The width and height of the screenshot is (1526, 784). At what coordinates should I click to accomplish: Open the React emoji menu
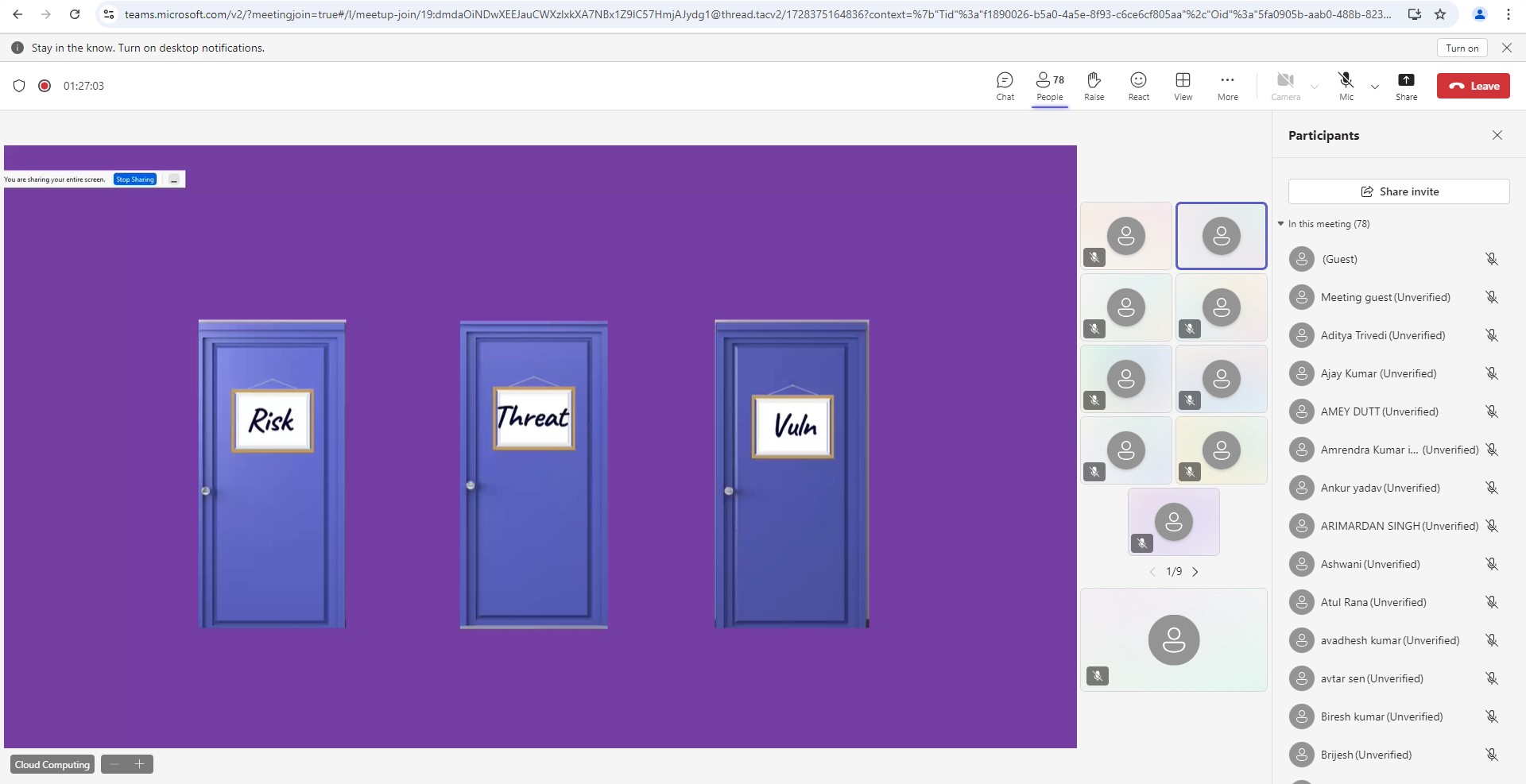click(1138, 86)
